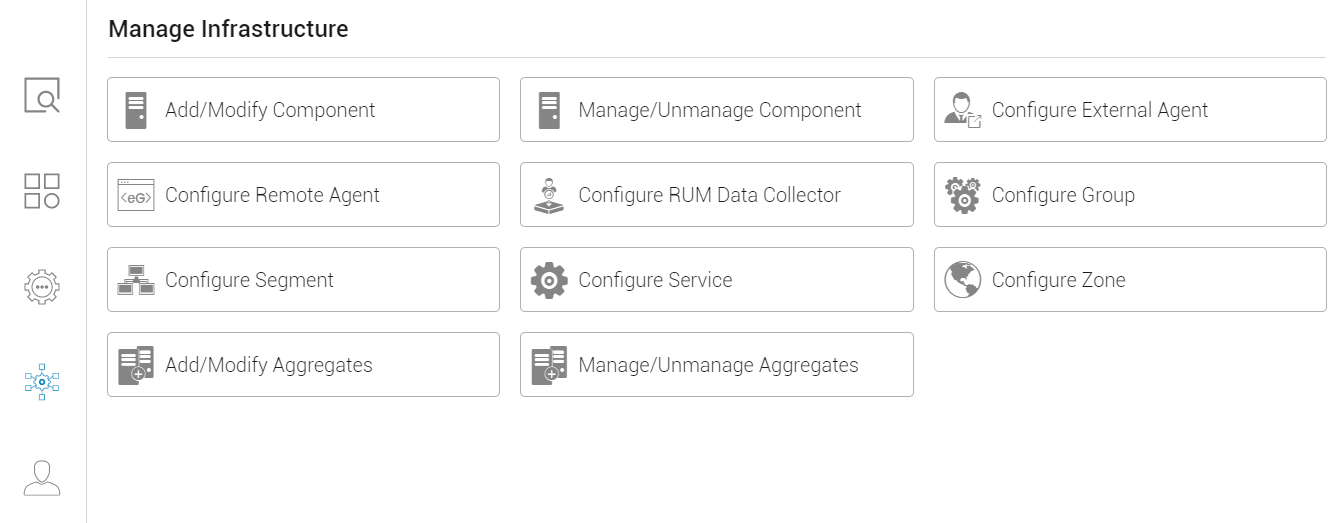The image size is (1343, 523).
Task: Click the Configure Group label text
Action: 1063,195
